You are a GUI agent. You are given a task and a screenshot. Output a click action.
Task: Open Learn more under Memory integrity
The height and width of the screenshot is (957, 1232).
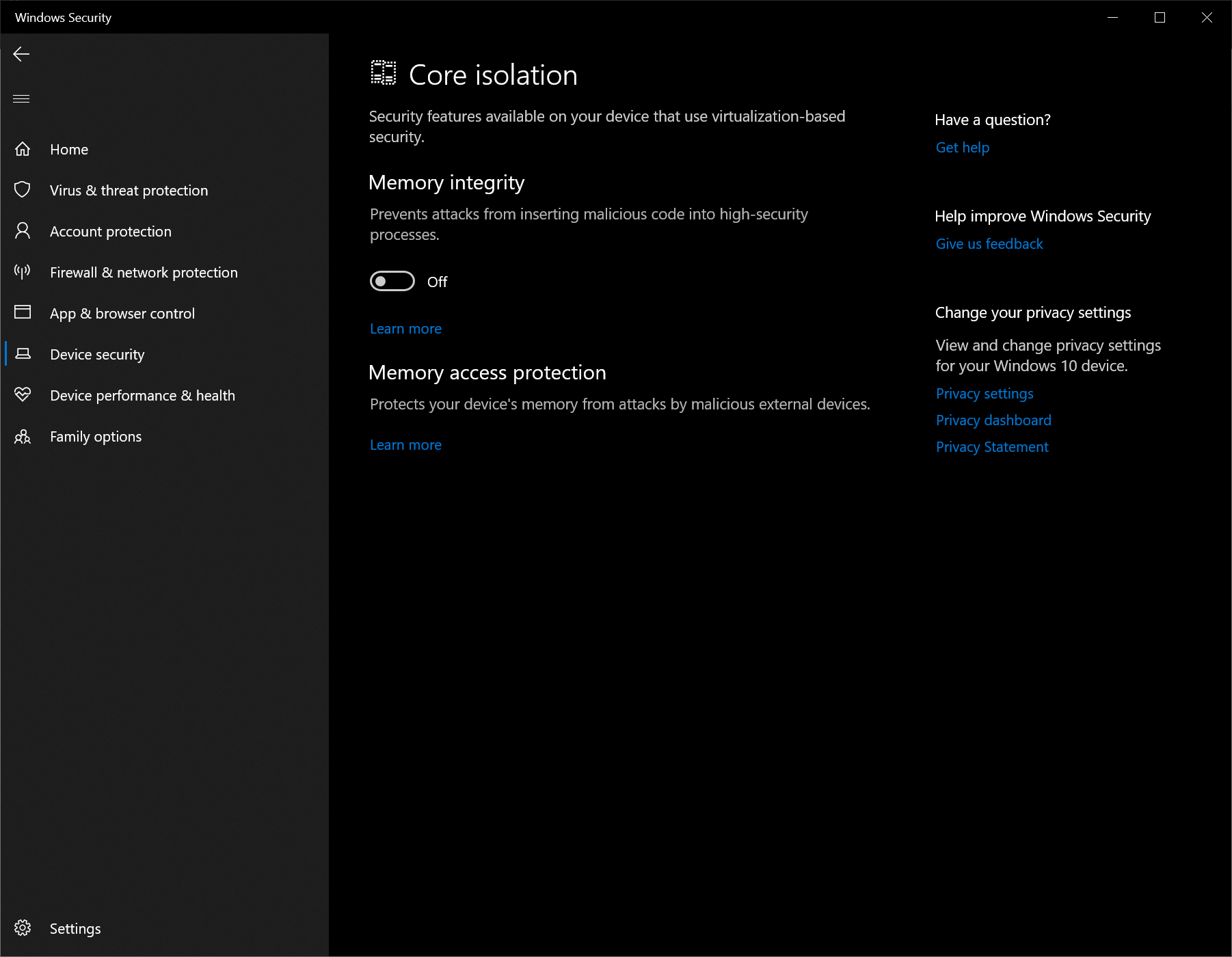(x=405, y=329)
